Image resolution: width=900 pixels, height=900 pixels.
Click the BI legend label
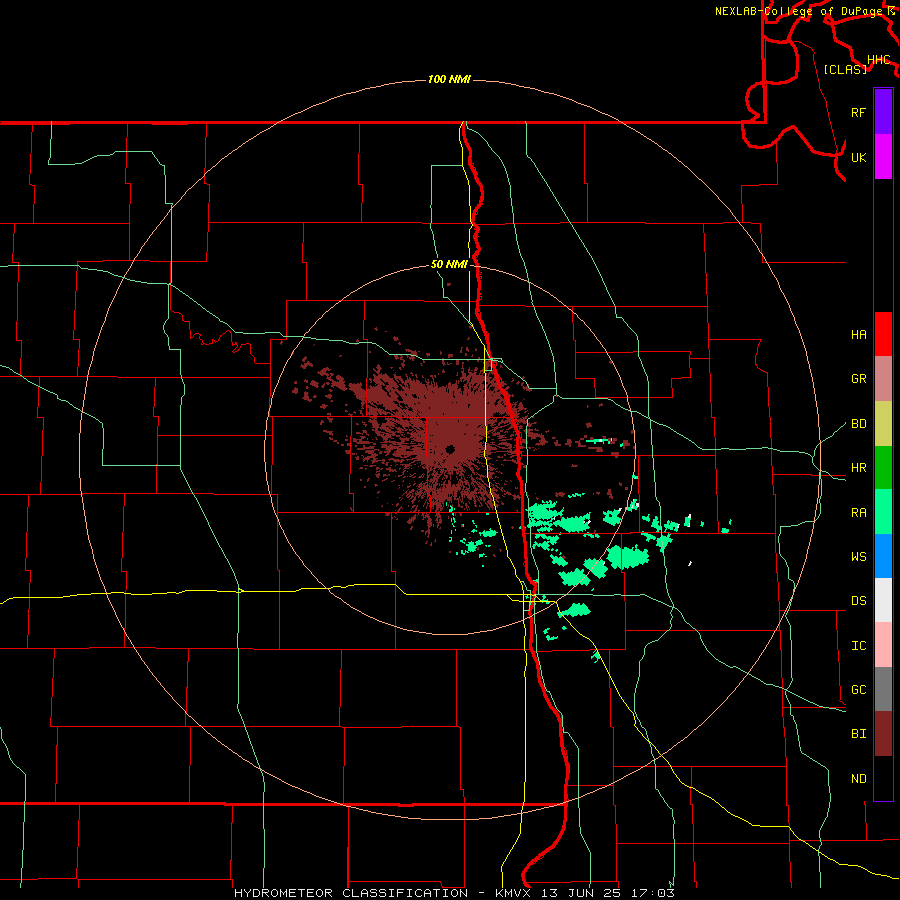coord(858,734)
